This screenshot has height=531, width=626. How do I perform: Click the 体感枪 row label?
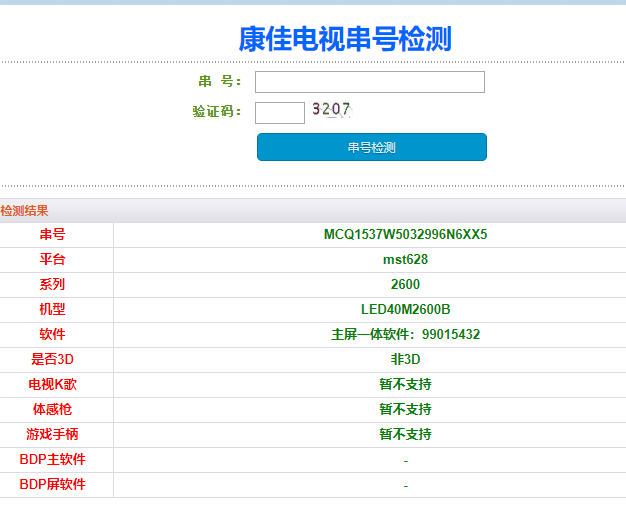pyautogui.click(x=52, y=409)
